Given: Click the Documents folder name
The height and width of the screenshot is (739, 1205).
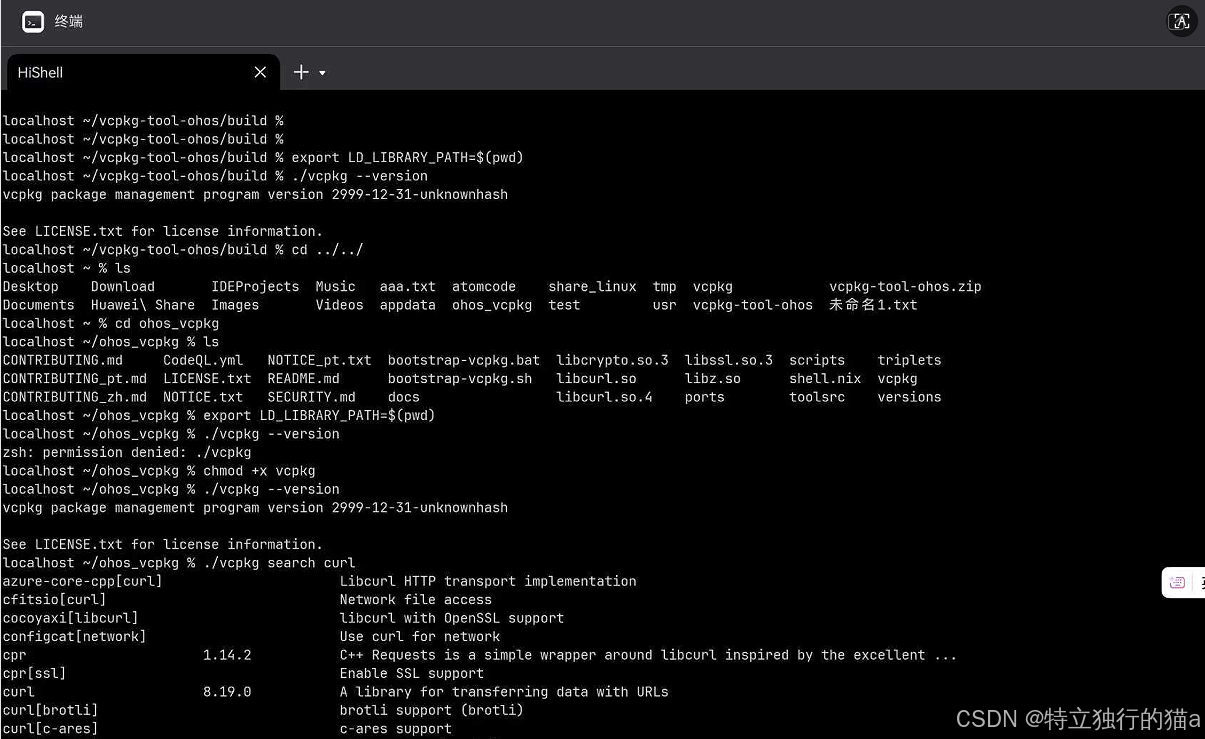Looking at the screenshot, I should coord(39,305).
